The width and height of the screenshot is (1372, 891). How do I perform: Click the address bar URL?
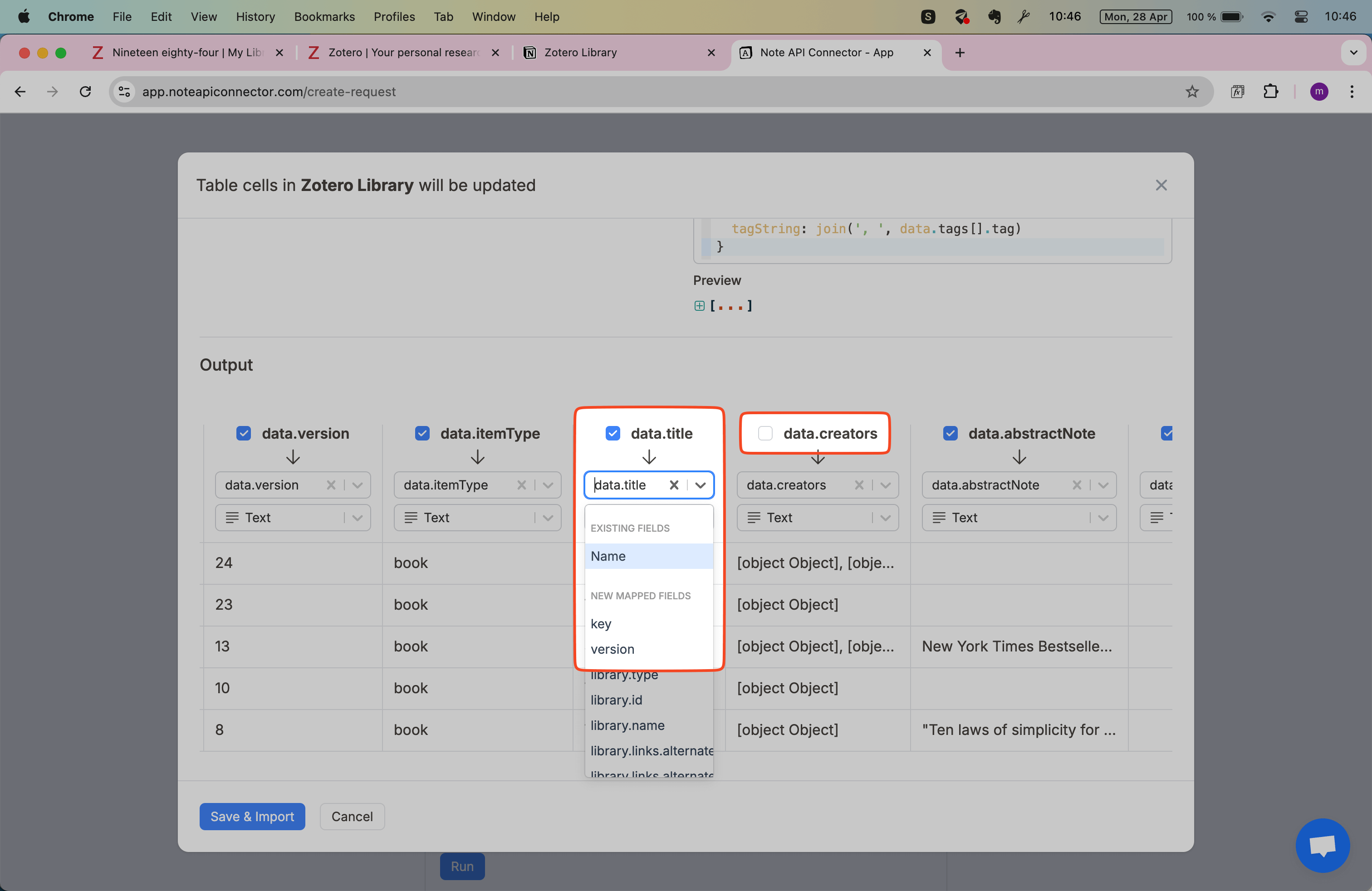click(x=269, y=92)
